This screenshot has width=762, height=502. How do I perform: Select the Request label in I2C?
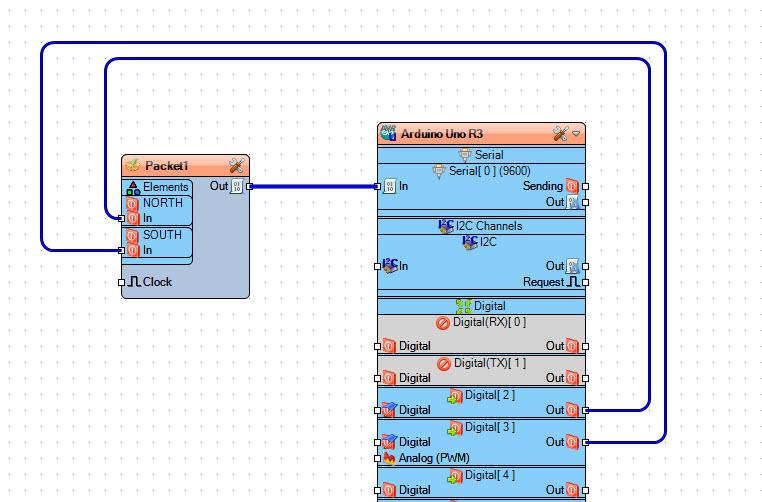[543, 282]
